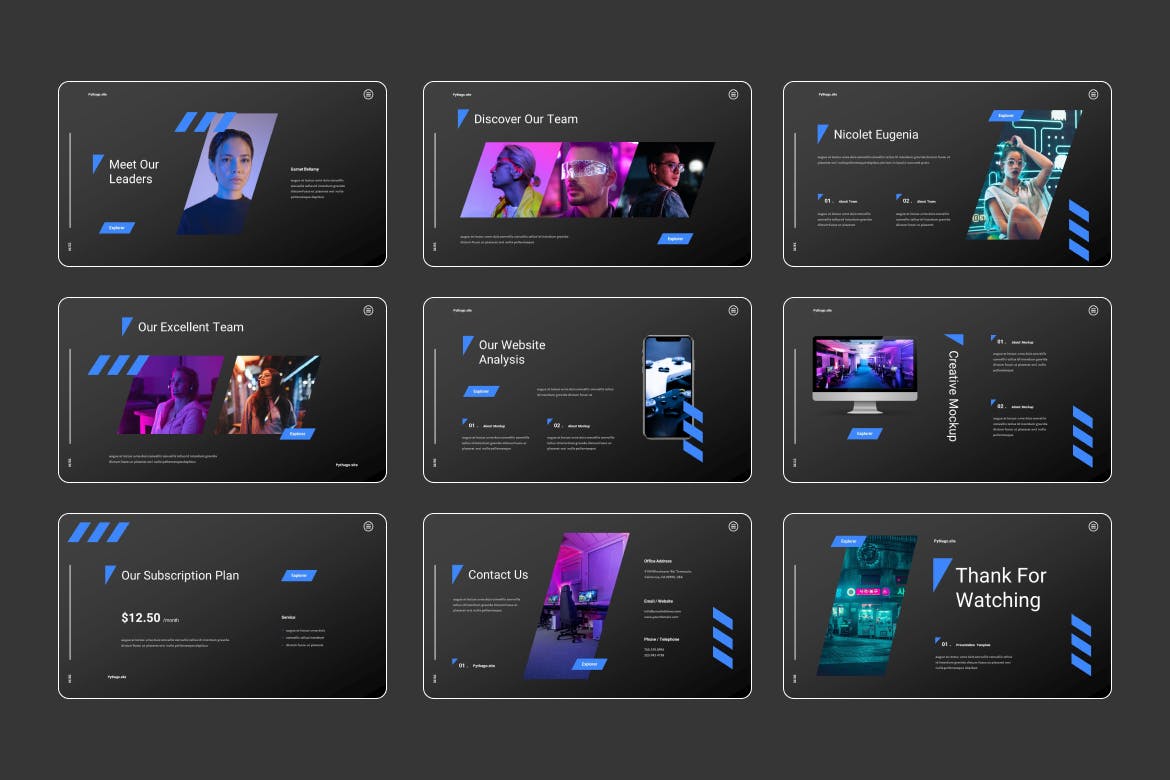Click the leader portrait photo
This screenshot has width=1170, height=780.
pyautogui.click(x=229, y=174)
